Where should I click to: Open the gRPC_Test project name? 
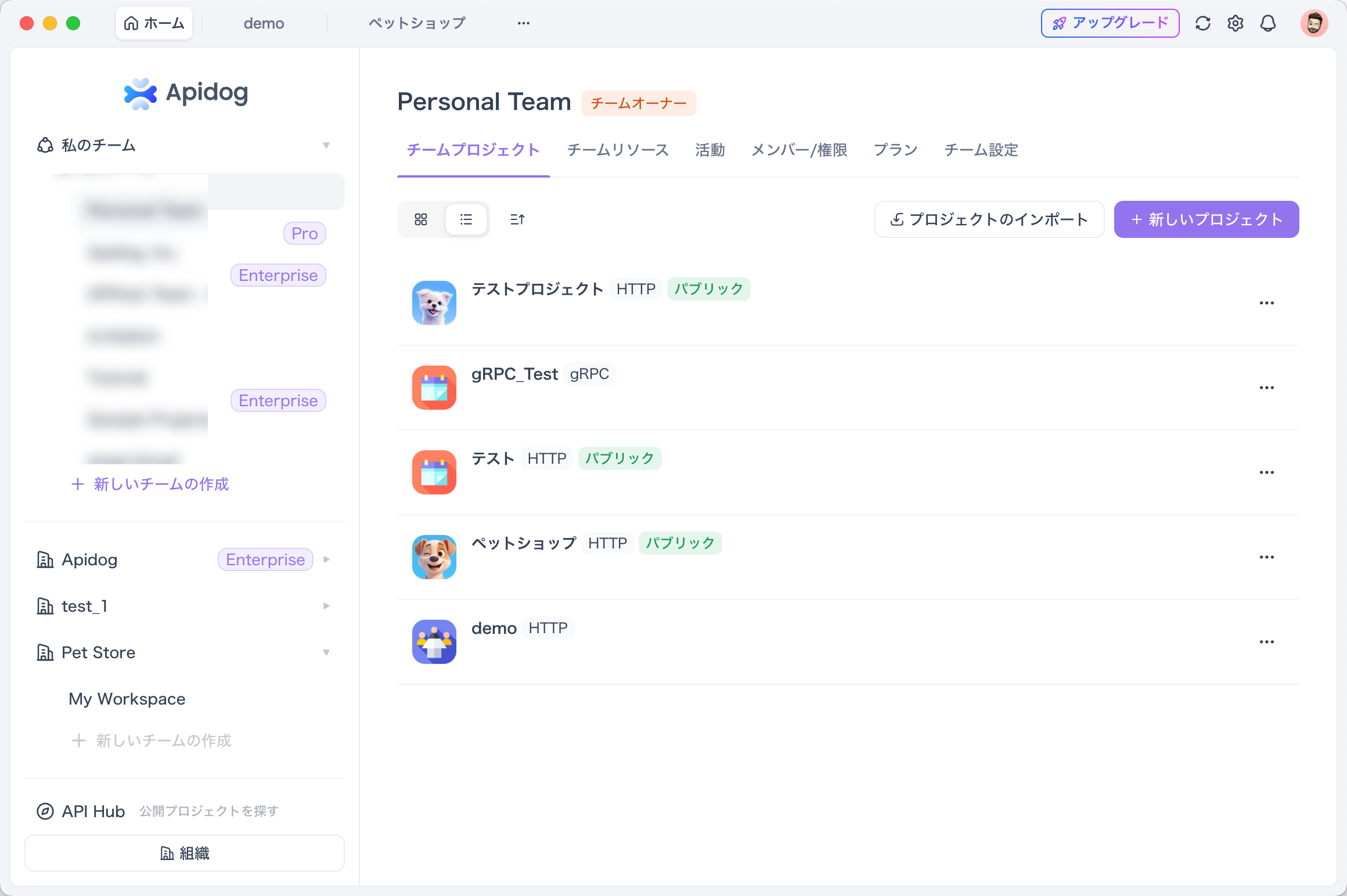(514, 374)
